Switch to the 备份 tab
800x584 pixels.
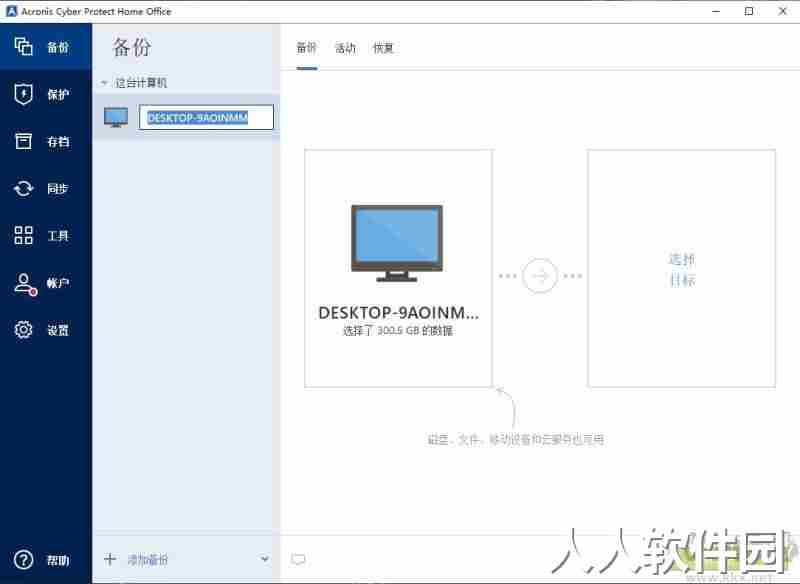[x=307, y=48]
